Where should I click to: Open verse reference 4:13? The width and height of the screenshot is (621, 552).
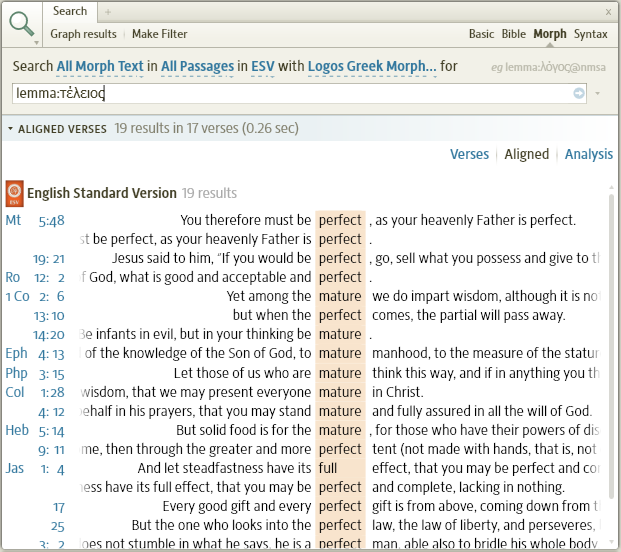(51, 354)
